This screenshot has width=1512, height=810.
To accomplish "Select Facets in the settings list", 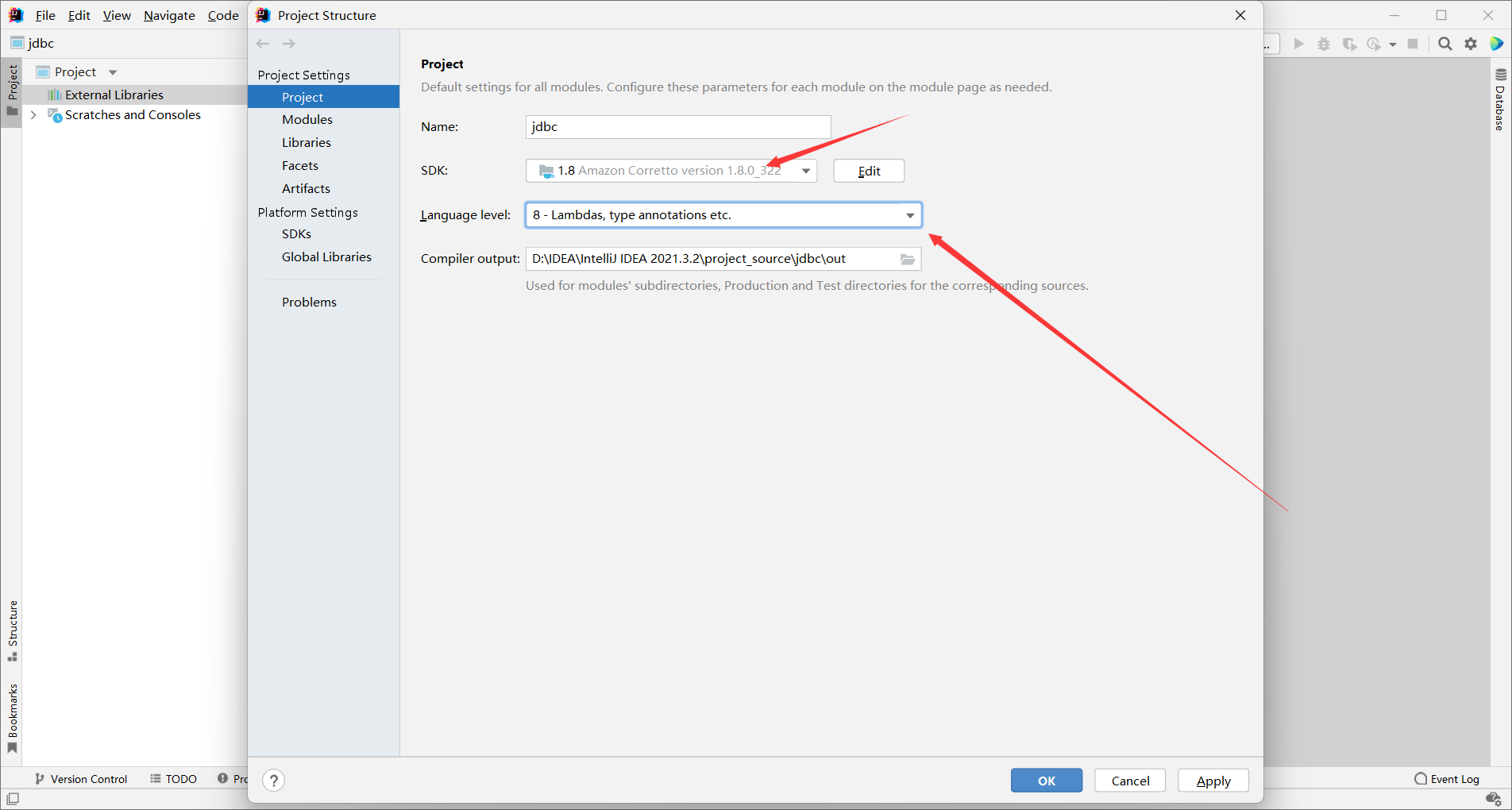I will point(300,166).
